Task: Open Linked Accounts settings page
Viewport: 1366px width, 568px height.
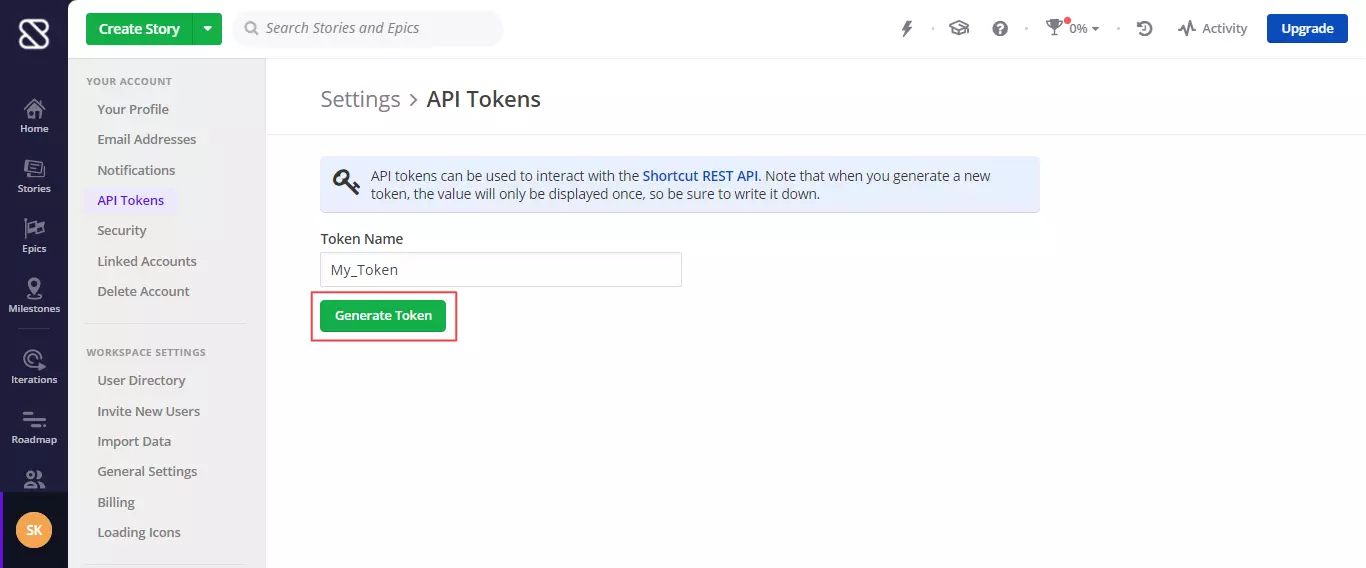Action: coord(147,261)
